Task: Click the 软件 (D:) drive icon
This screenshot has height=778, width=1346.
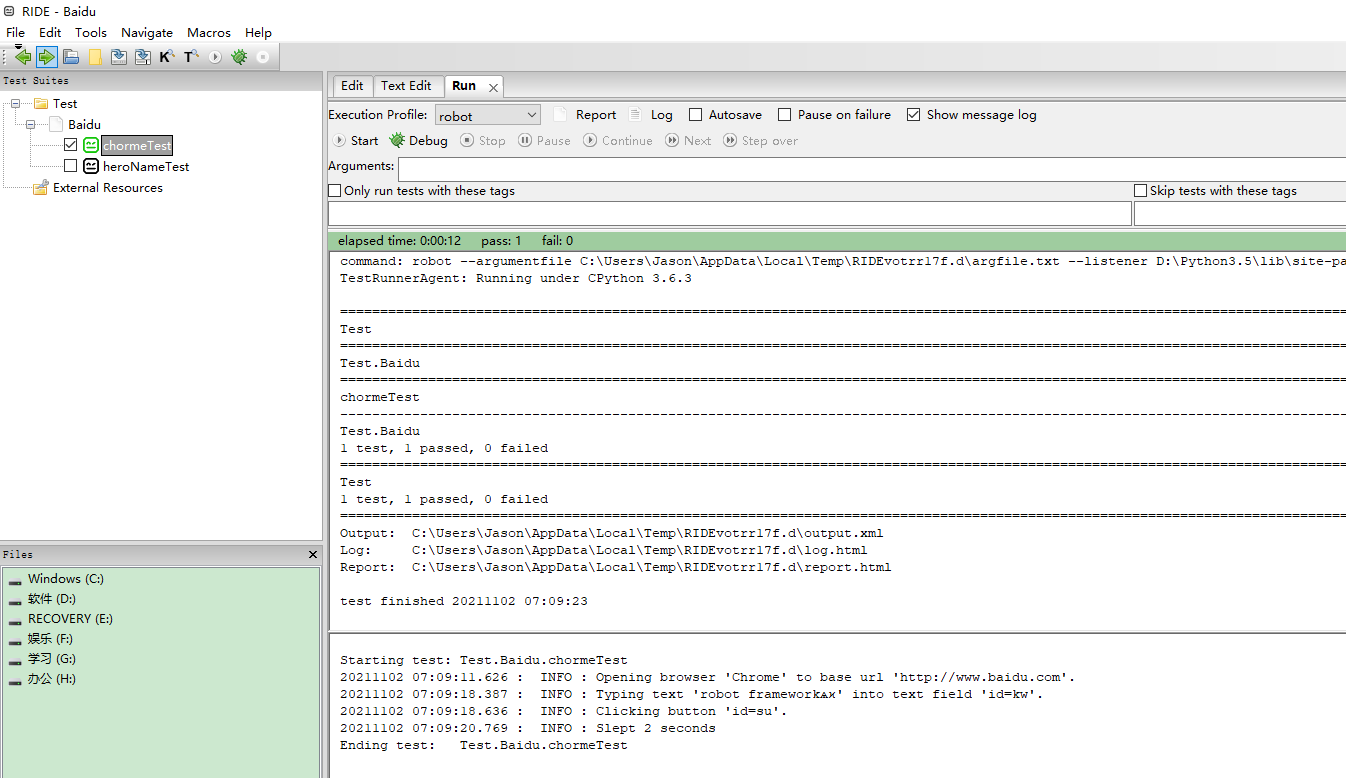Action: pos(15,600)
